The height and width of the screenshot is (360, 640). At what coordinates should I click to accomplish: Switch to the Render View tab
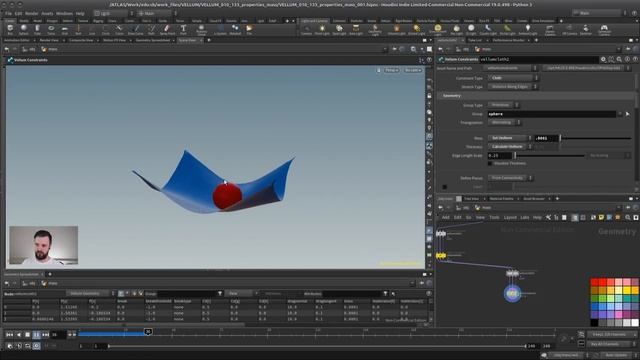pyautogui.click(x=49, y=40)
